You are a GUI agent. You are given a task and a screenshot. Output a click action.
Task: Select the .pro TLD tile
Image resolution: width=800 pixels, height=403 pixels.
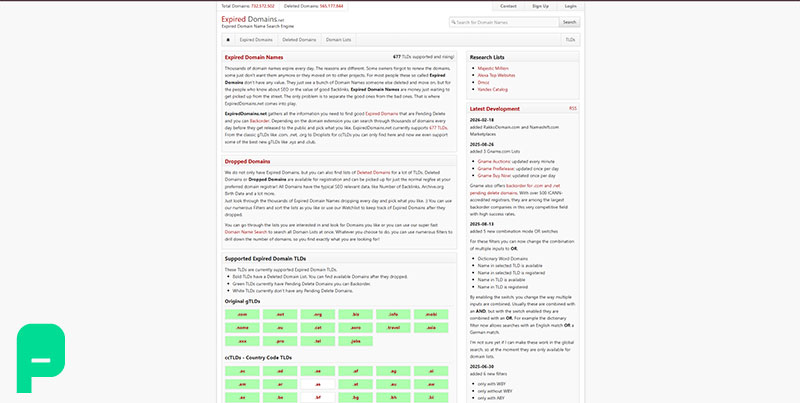click(280, 341)
